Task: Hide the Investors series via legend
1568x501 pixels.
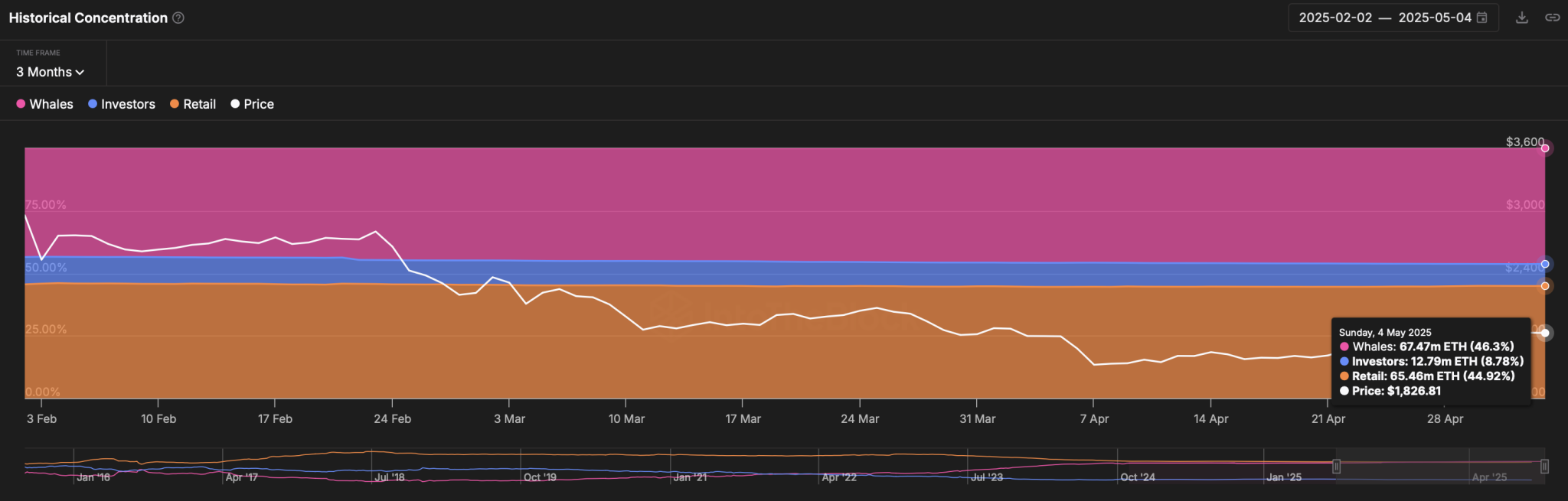Action: (x=122, y=104)
